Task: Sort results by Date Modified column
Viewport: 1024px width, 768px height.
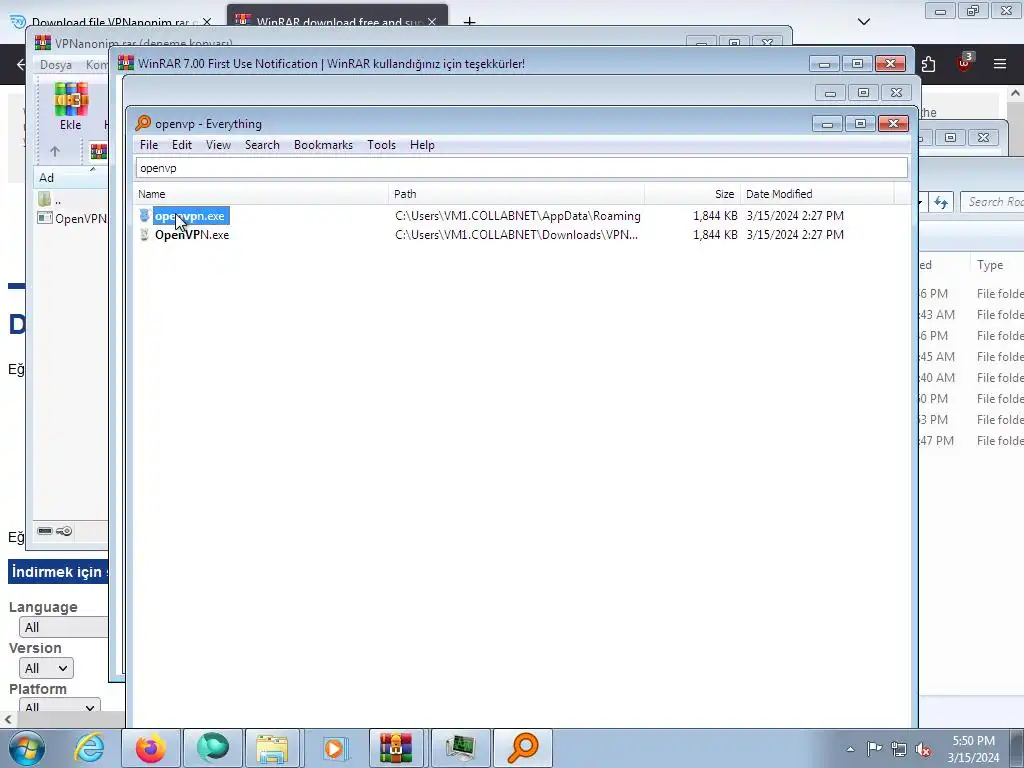Action: click(817, 194)
